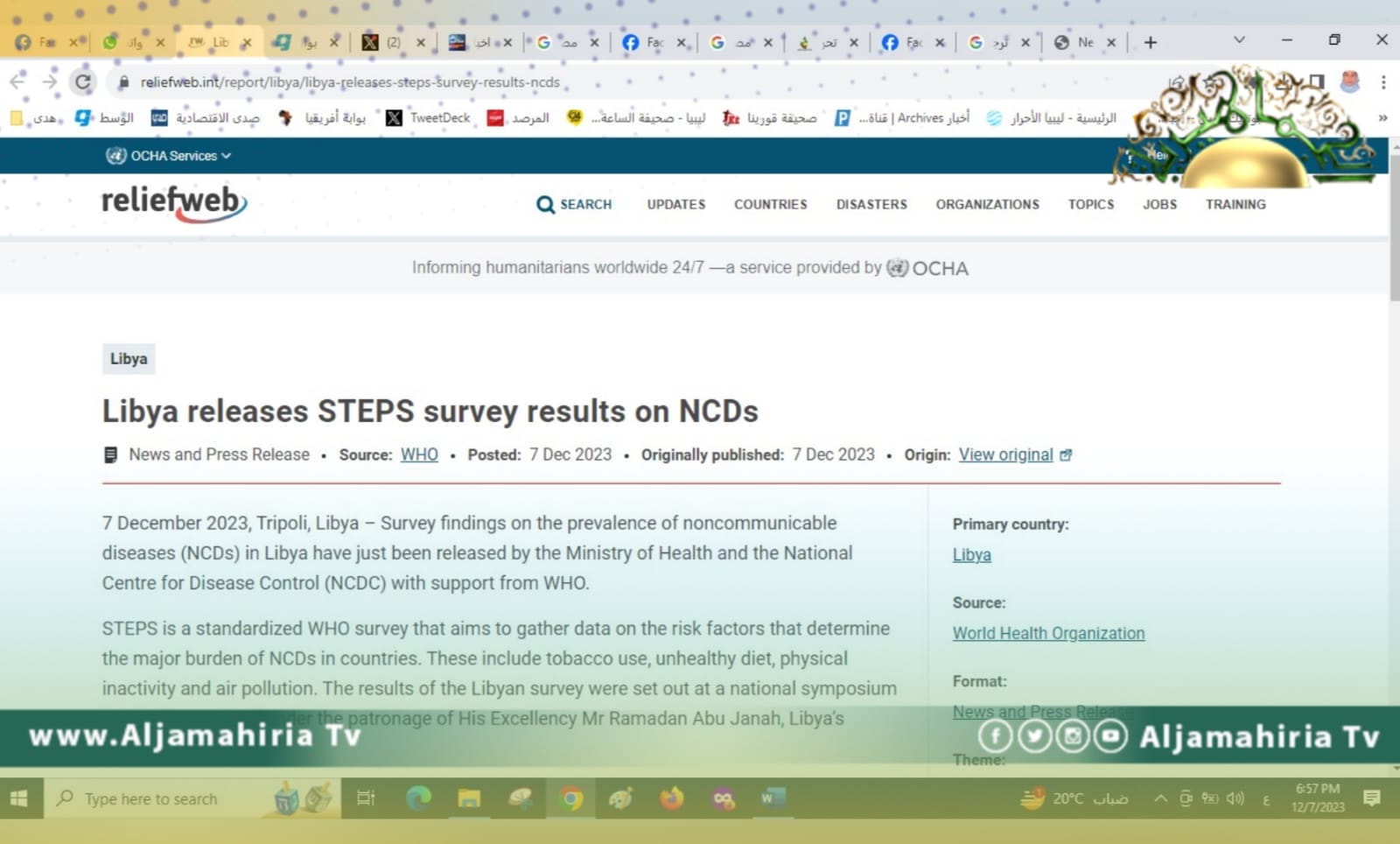The image size is (1400, 844).
Task: Open the tab search dropdown arrow
Action: pyautogui.click(x=1239, y=39)
